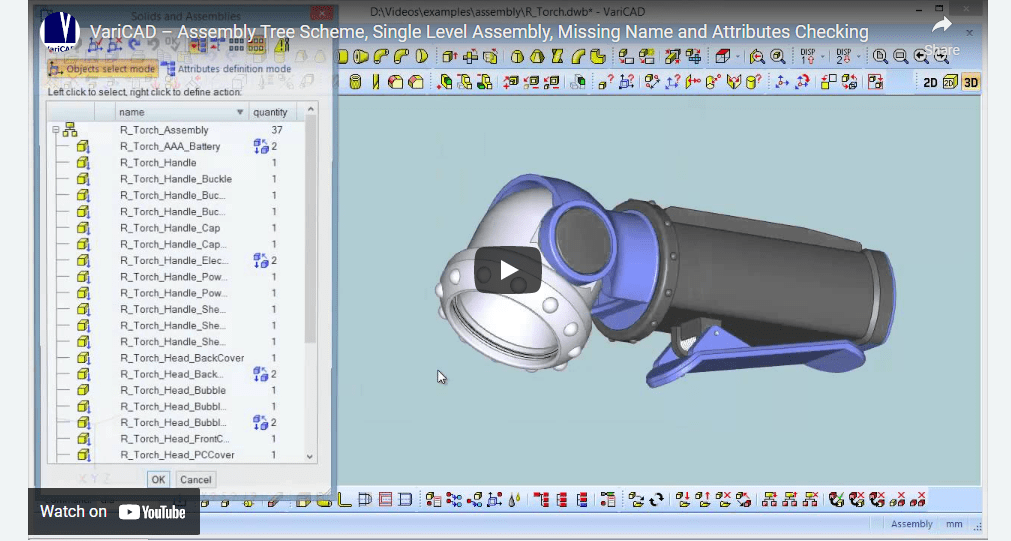Click the multi-instance icon beside R_Torch_AAA_Battery quantity
This screenshot has height=541, width=1011.
(x=260, y=146)
